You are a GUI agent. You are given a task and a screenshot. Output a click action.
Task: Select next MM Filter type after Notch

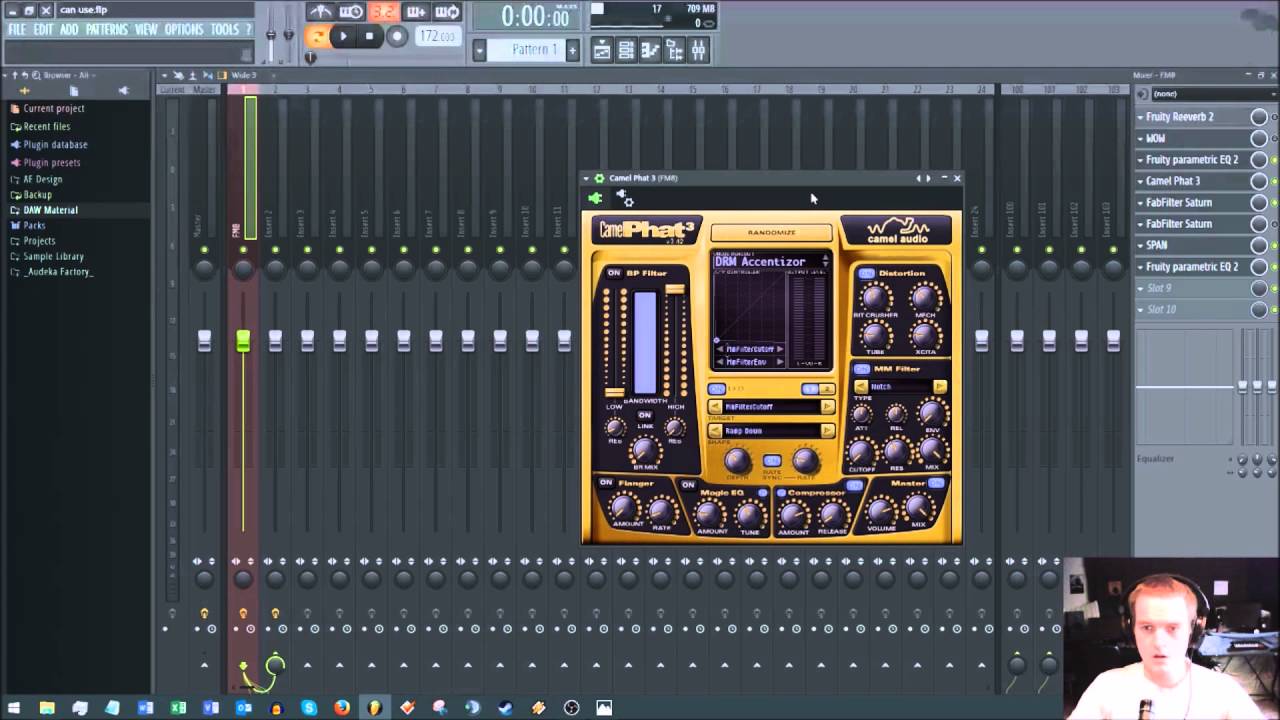pyautogui.click(x=939, y=387)
